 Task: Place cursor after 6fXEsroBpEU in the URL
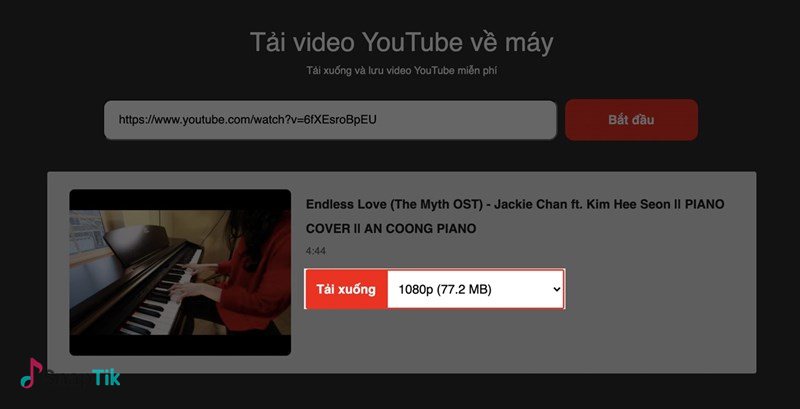click(x=377, y=120)
